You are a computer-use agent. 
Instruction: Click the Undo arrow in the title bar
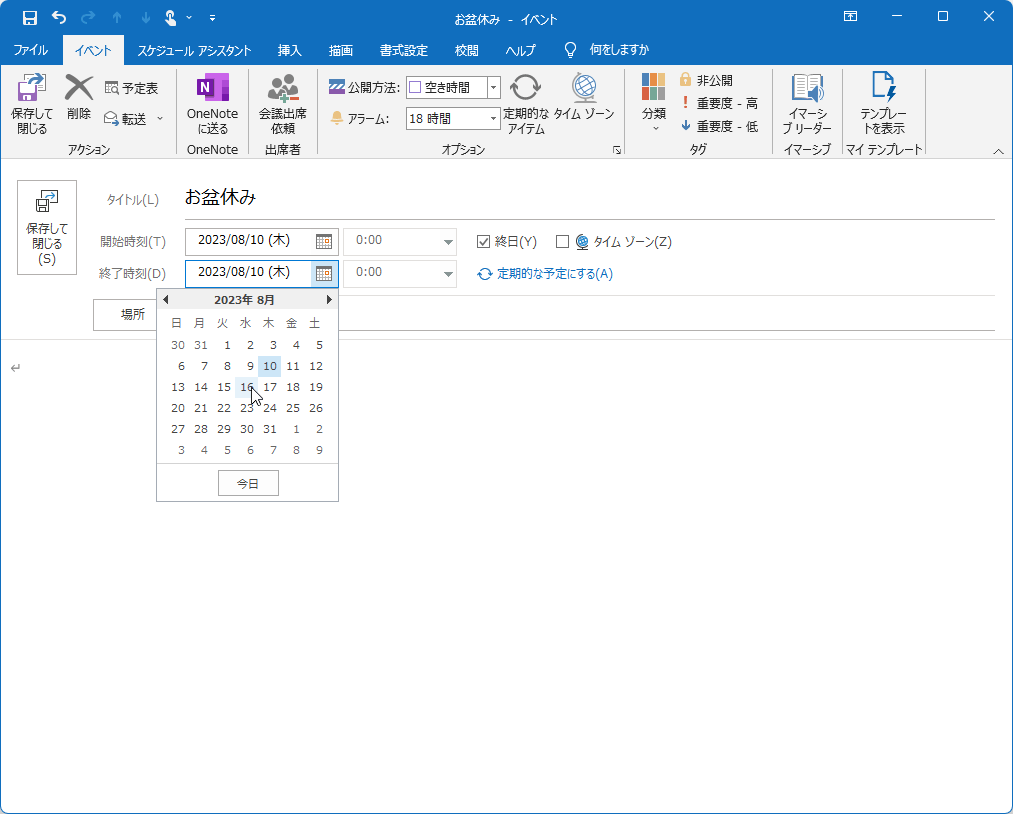click(59, 18)
